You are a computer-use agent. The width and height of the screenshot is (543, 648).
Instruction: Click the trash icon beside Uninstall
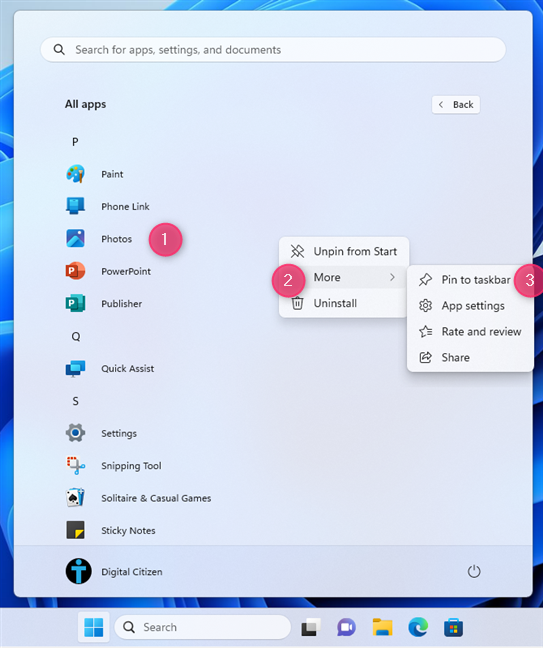(297, 303)
